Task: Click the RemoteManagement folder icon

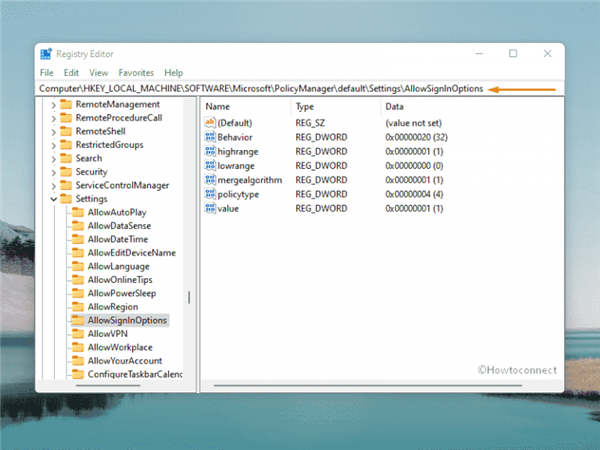Action: pos(66,104)
